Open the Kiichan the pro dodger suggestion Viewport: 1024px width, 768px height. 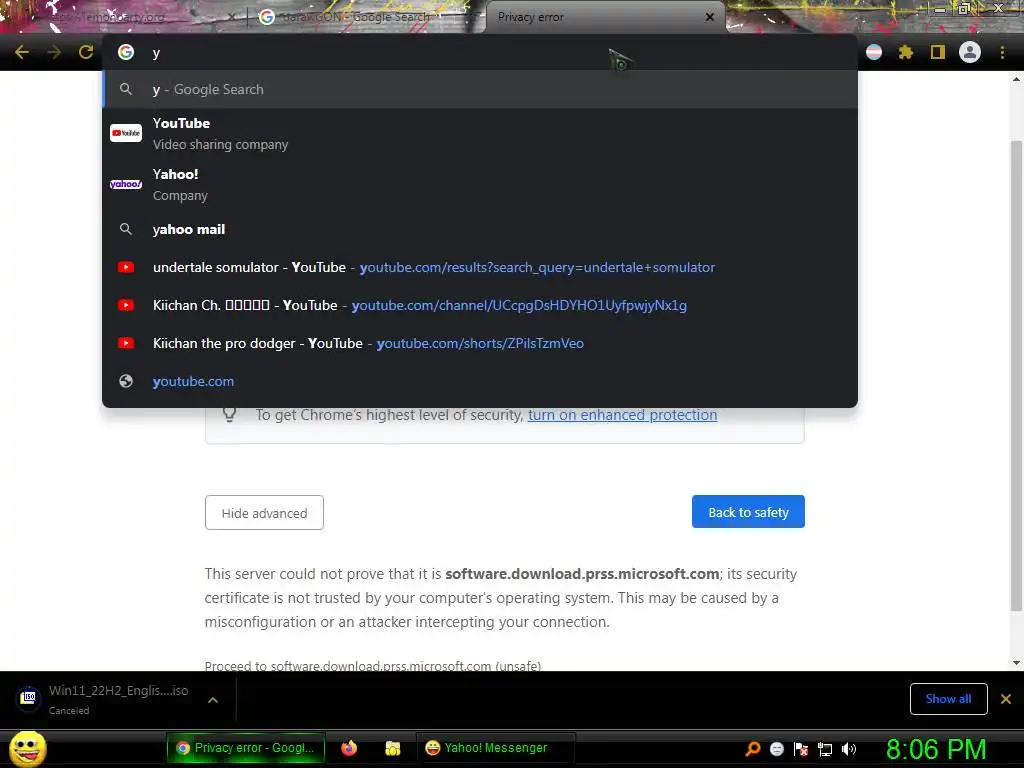click(x=480, y=343)
